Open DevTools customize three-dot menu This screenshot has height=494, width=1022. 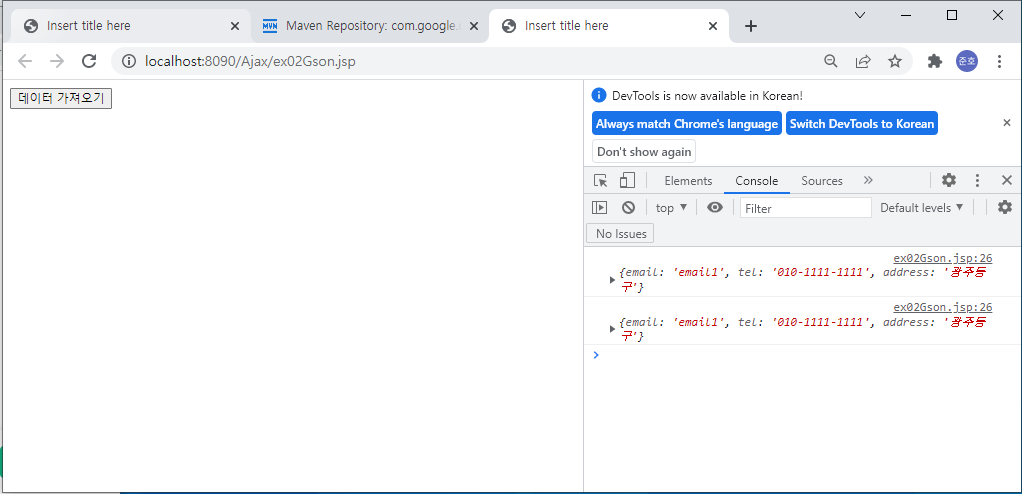click(977, 181)
